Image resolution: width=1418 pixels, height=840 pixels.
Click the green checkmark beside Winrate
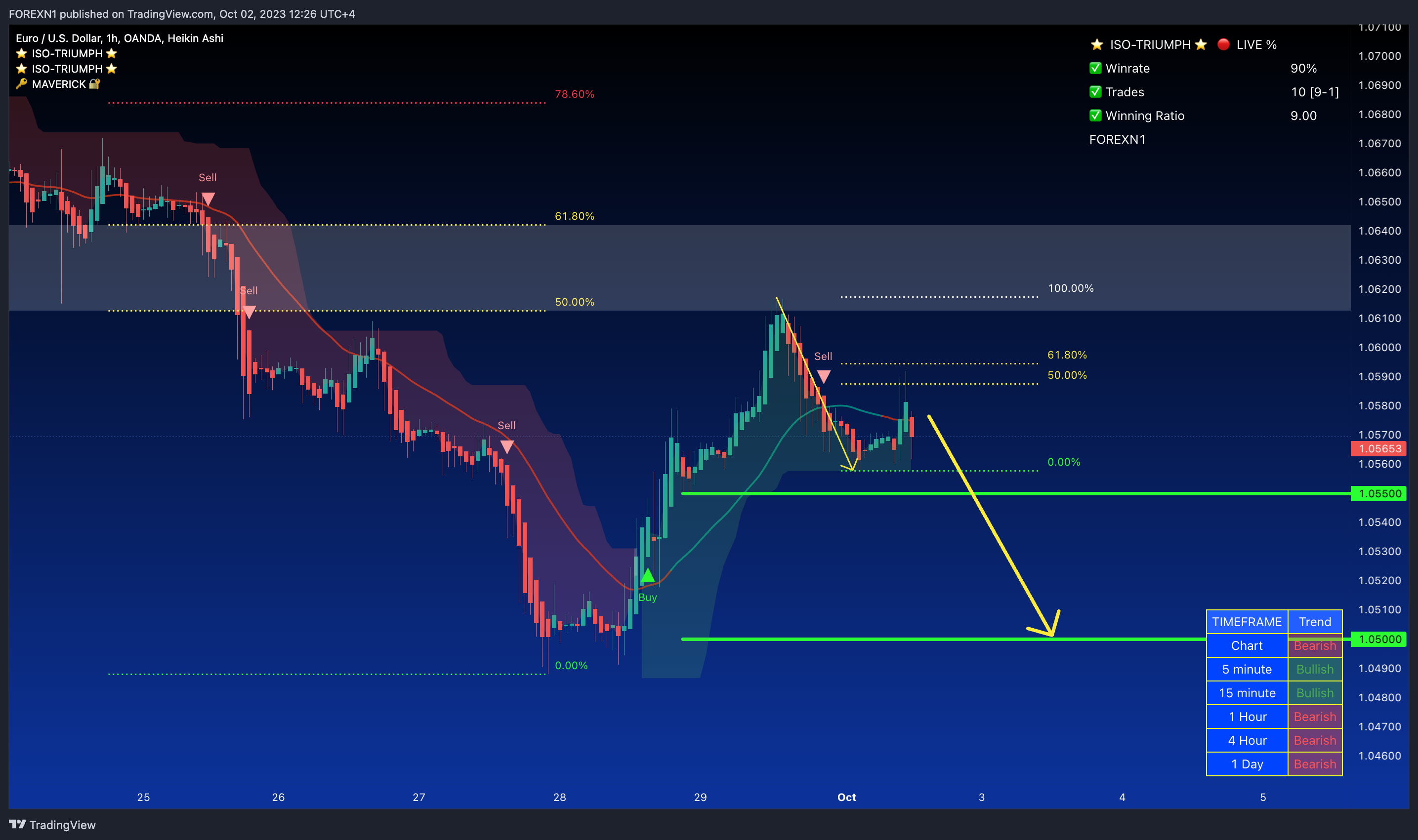point(1095,69)
